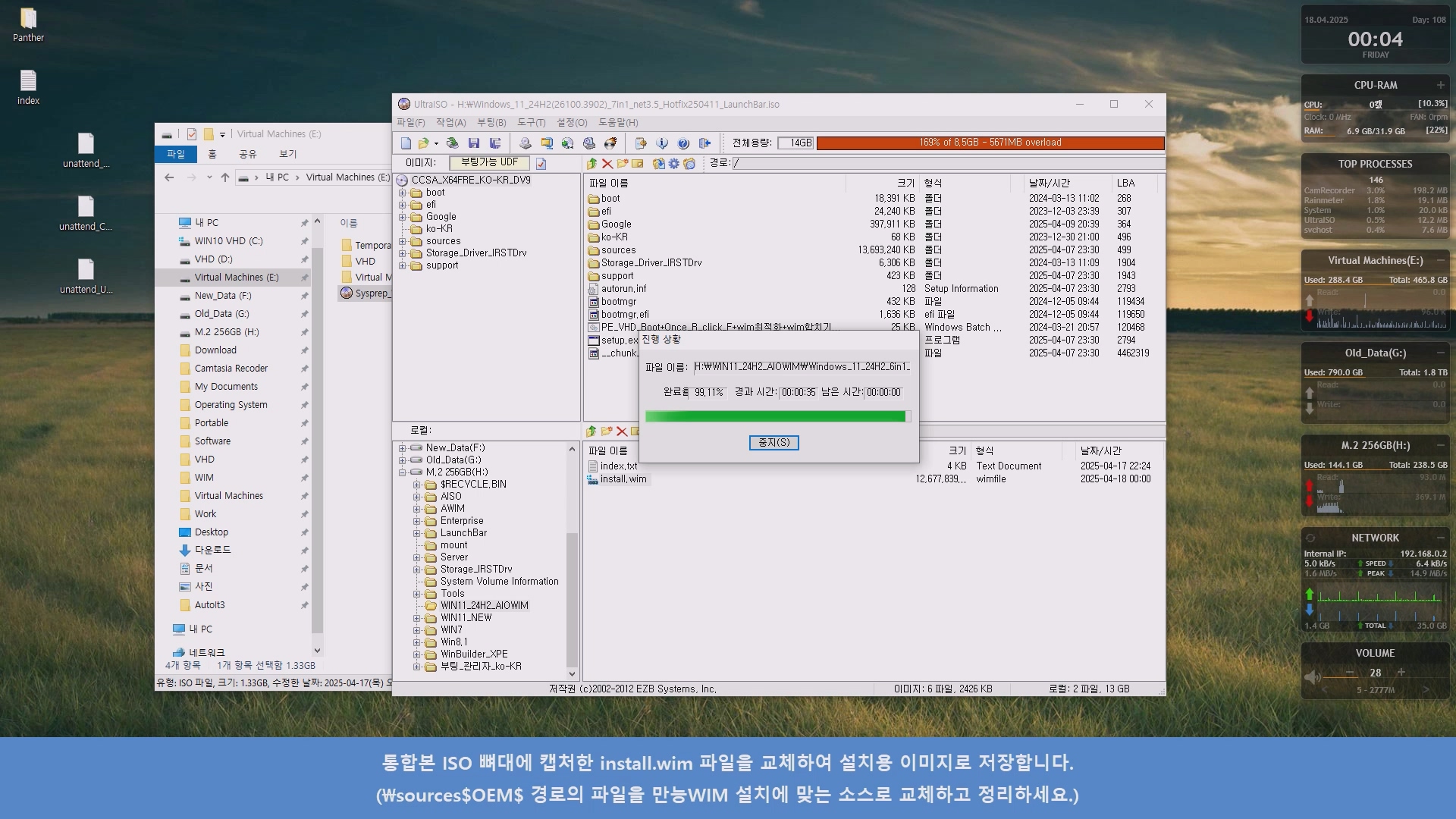The image size is (1456, 819).
Task: Expand the sources folder in image tree
Action: [403, 241]
